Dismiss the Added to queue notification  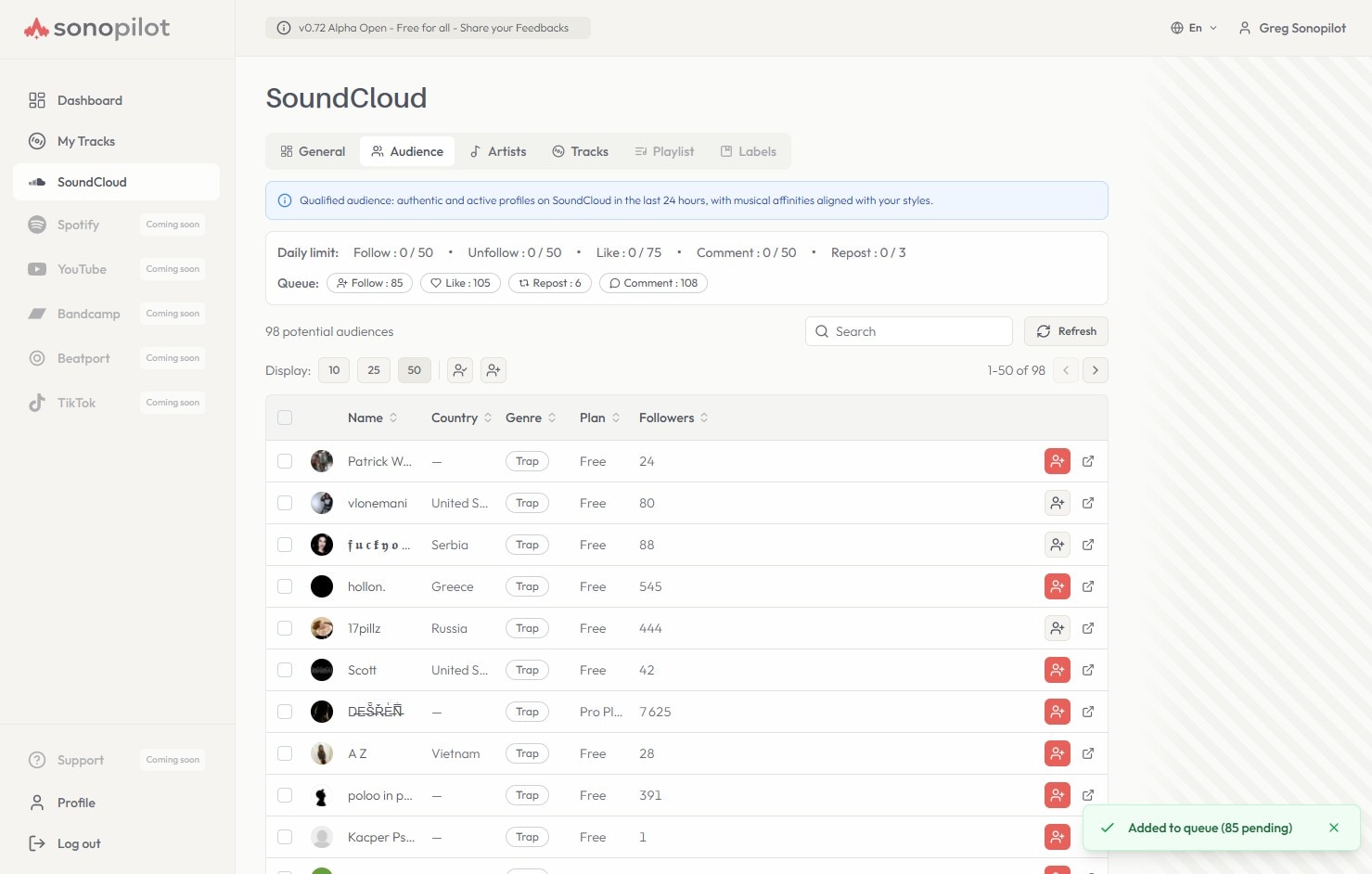pyautogui.click(x=1333, y=828)
